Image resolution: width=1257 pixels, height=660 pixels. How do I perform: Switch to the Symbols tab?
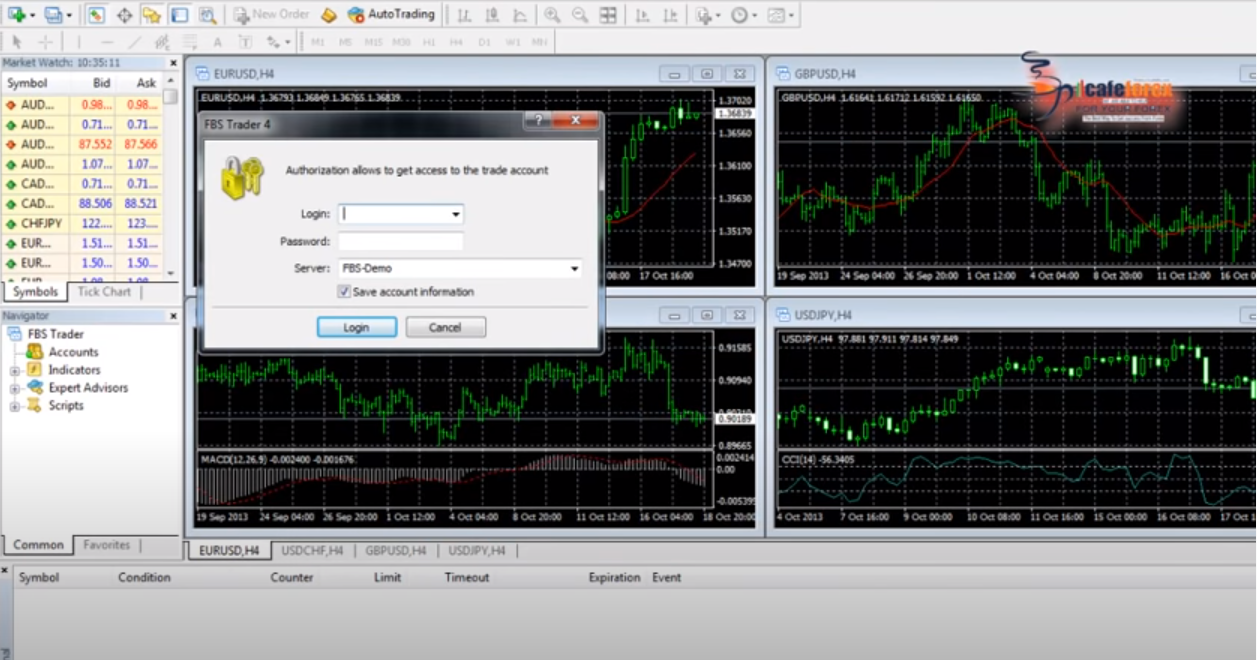(x=35, y=292)
